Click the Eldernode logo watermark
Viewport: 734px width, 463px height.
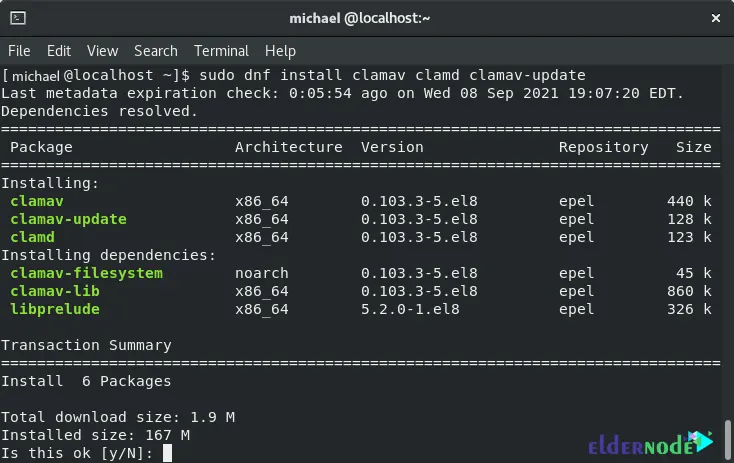651,443
